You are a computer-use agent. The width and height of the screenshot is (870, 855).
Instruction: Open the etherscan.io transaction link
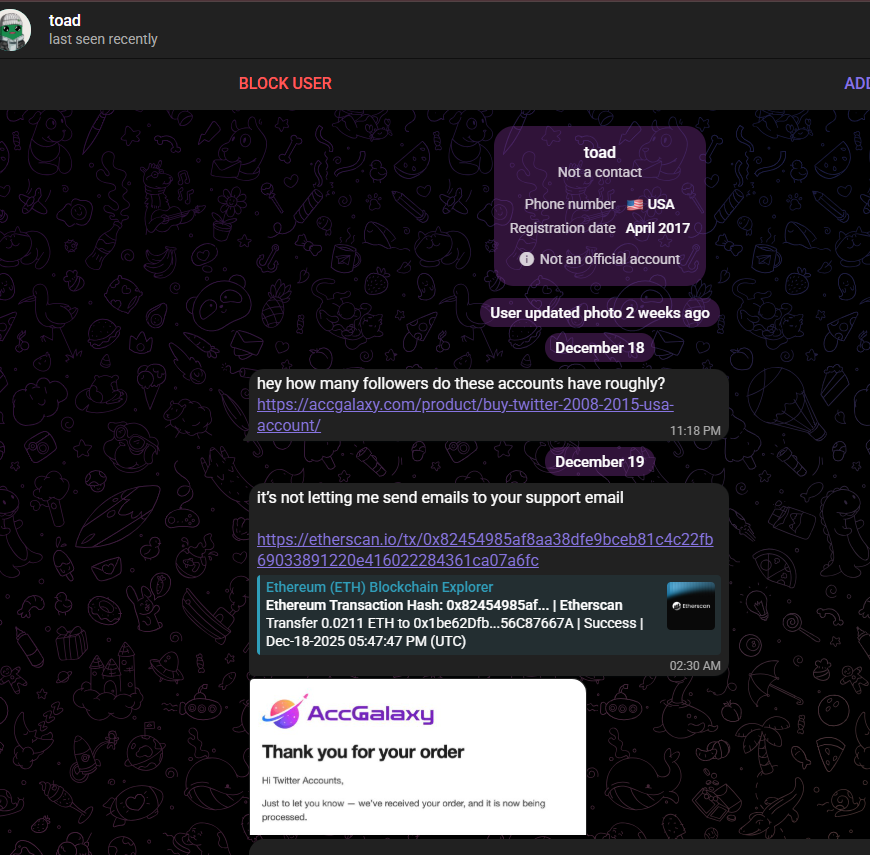[485, 550]
